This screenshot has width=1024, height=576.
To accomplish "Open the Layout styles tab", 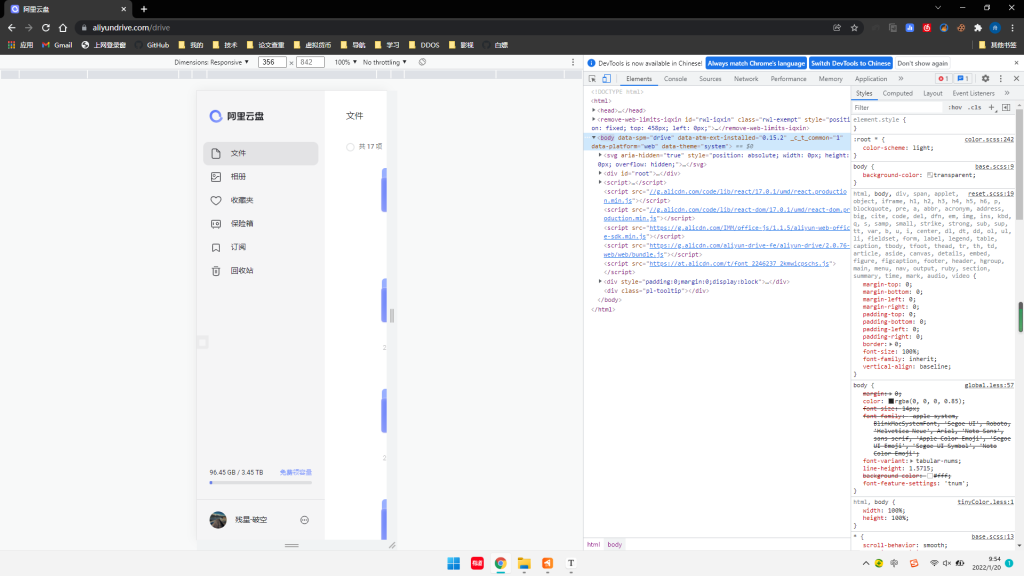I will (x=932, y=93).
